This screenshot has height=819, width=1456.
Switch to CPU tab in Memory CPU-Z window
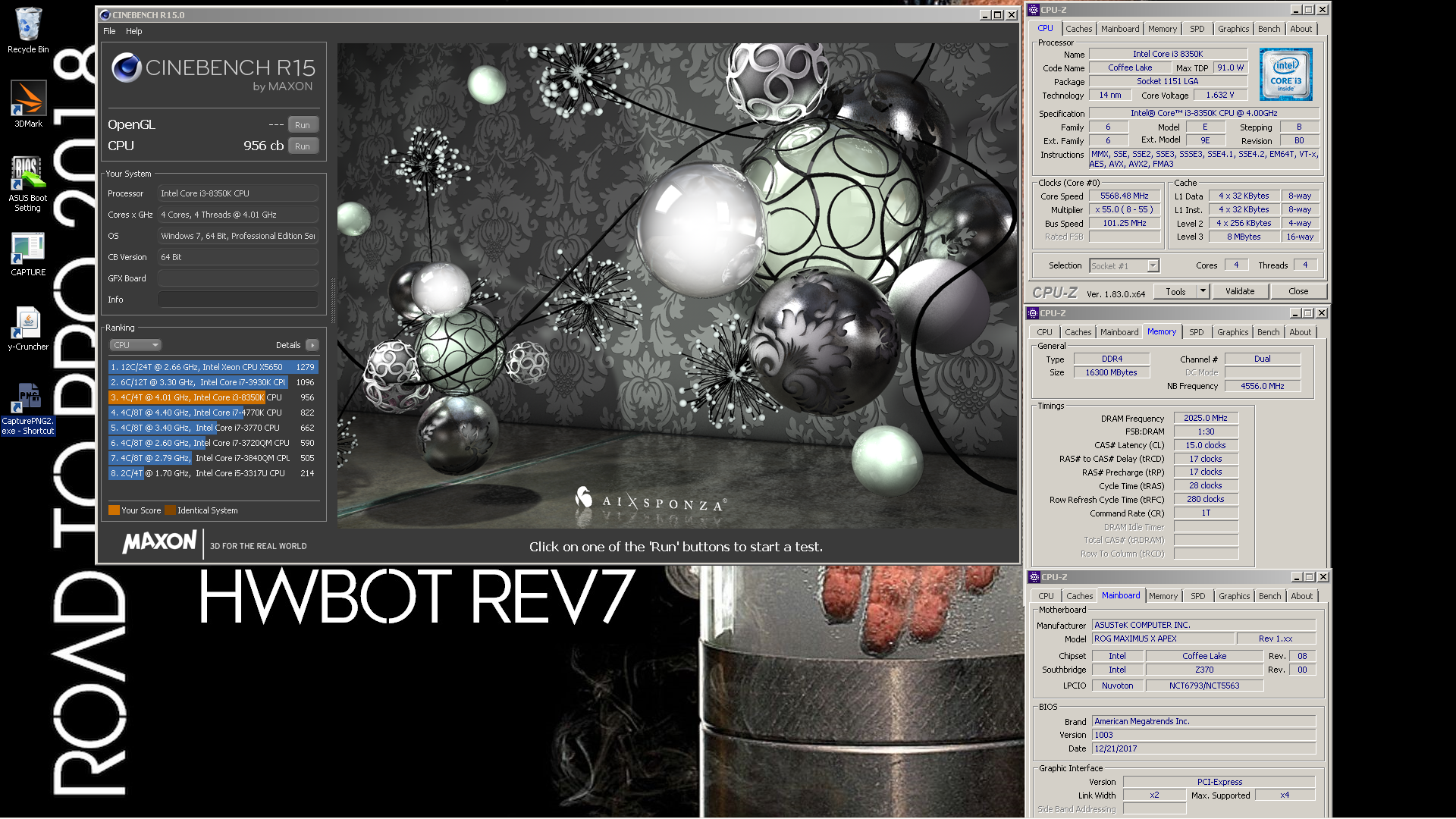coord(1044,332)
